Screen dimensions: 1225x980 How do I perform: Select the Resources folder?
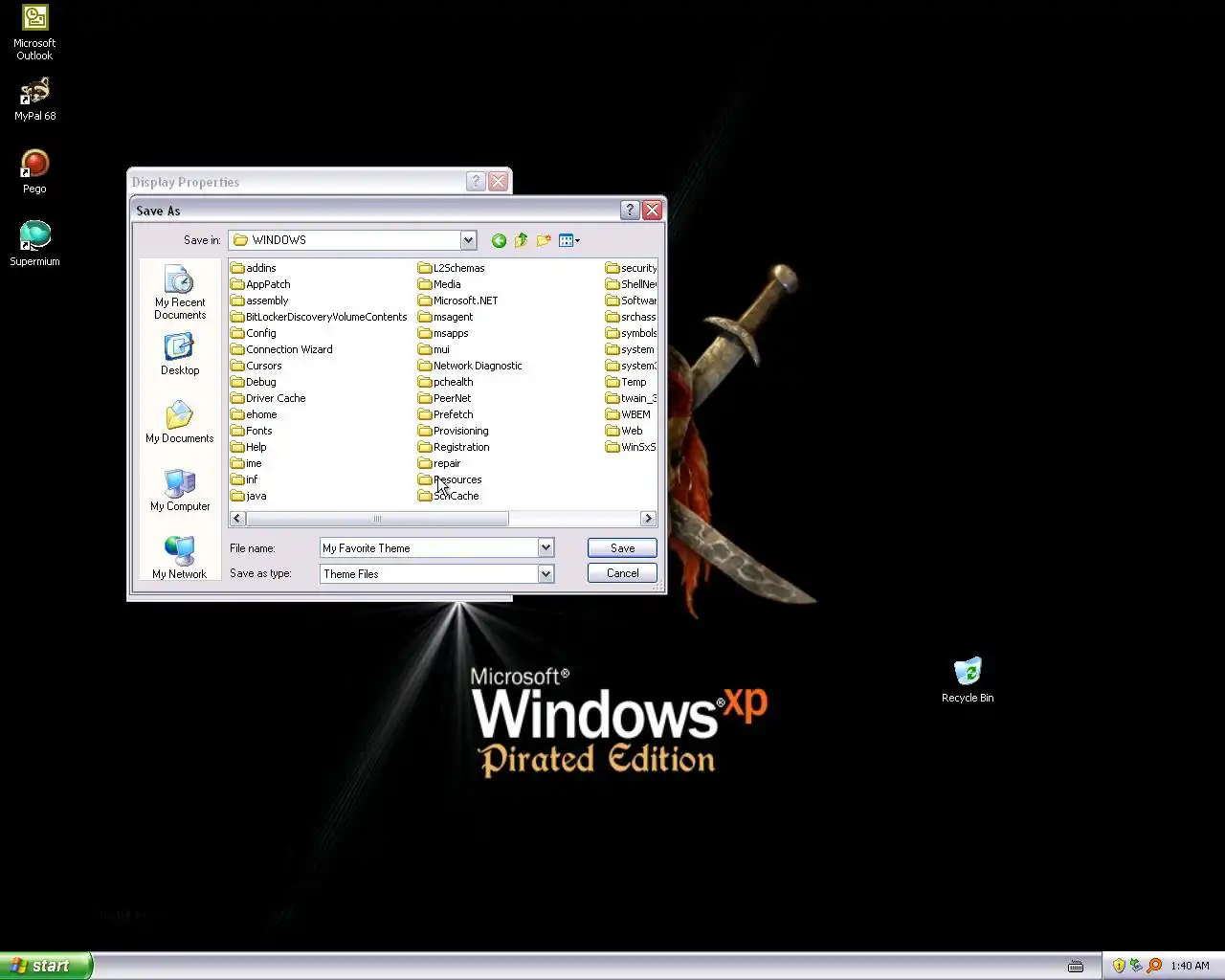(x=451, y=479)
